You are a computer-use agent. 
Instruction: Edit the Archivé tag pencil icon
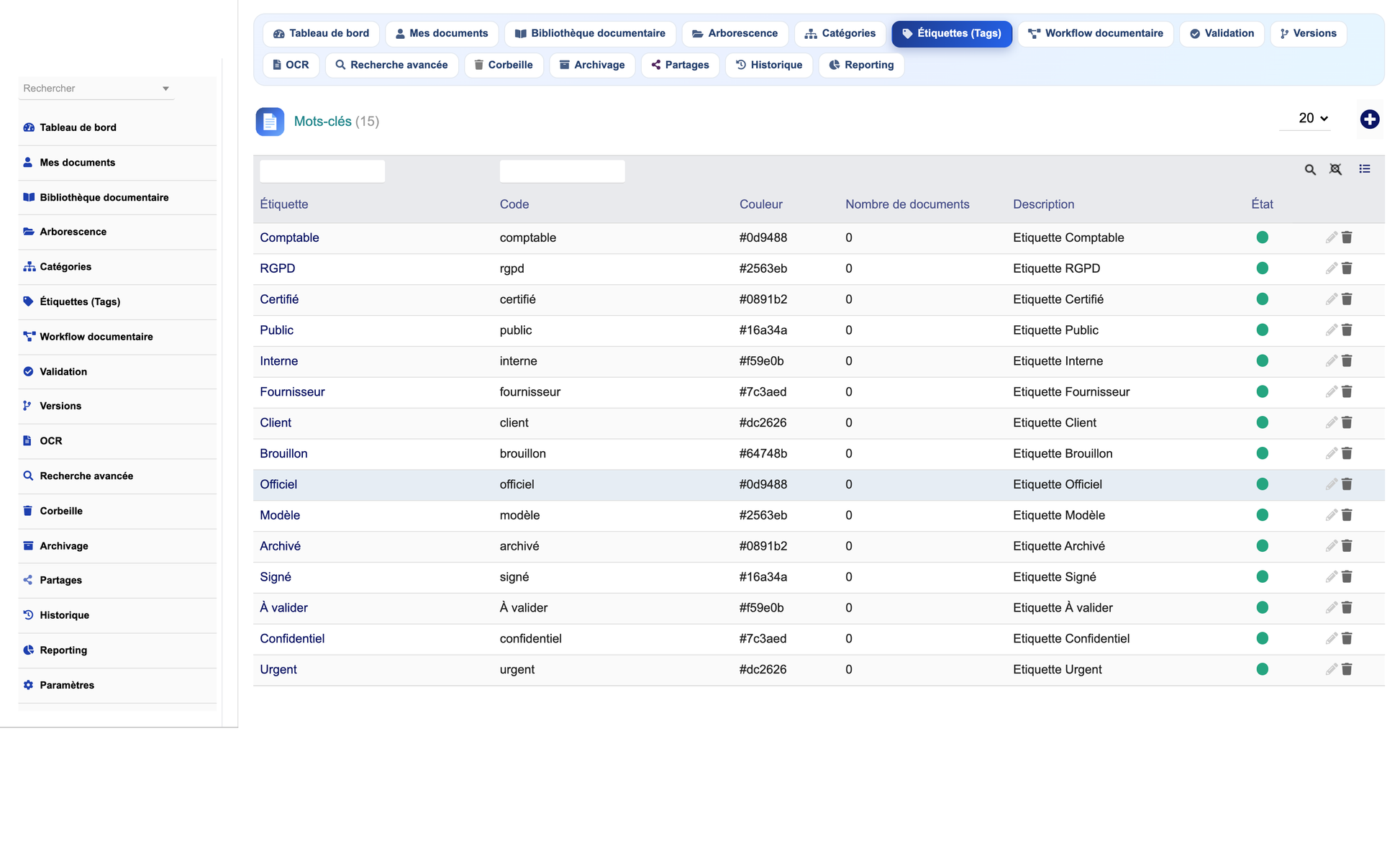pos(1331,546)
